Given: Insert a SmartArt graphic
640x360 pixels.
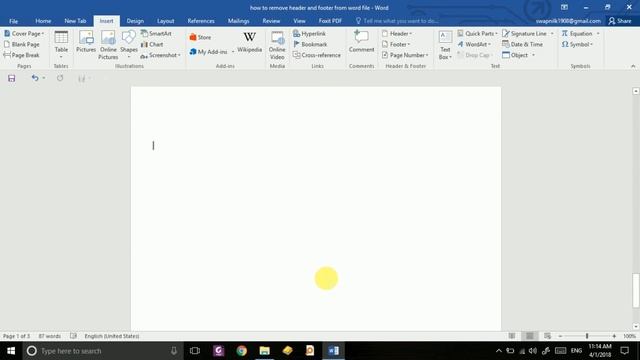Looking at the screenshot, I should [156, 33].
